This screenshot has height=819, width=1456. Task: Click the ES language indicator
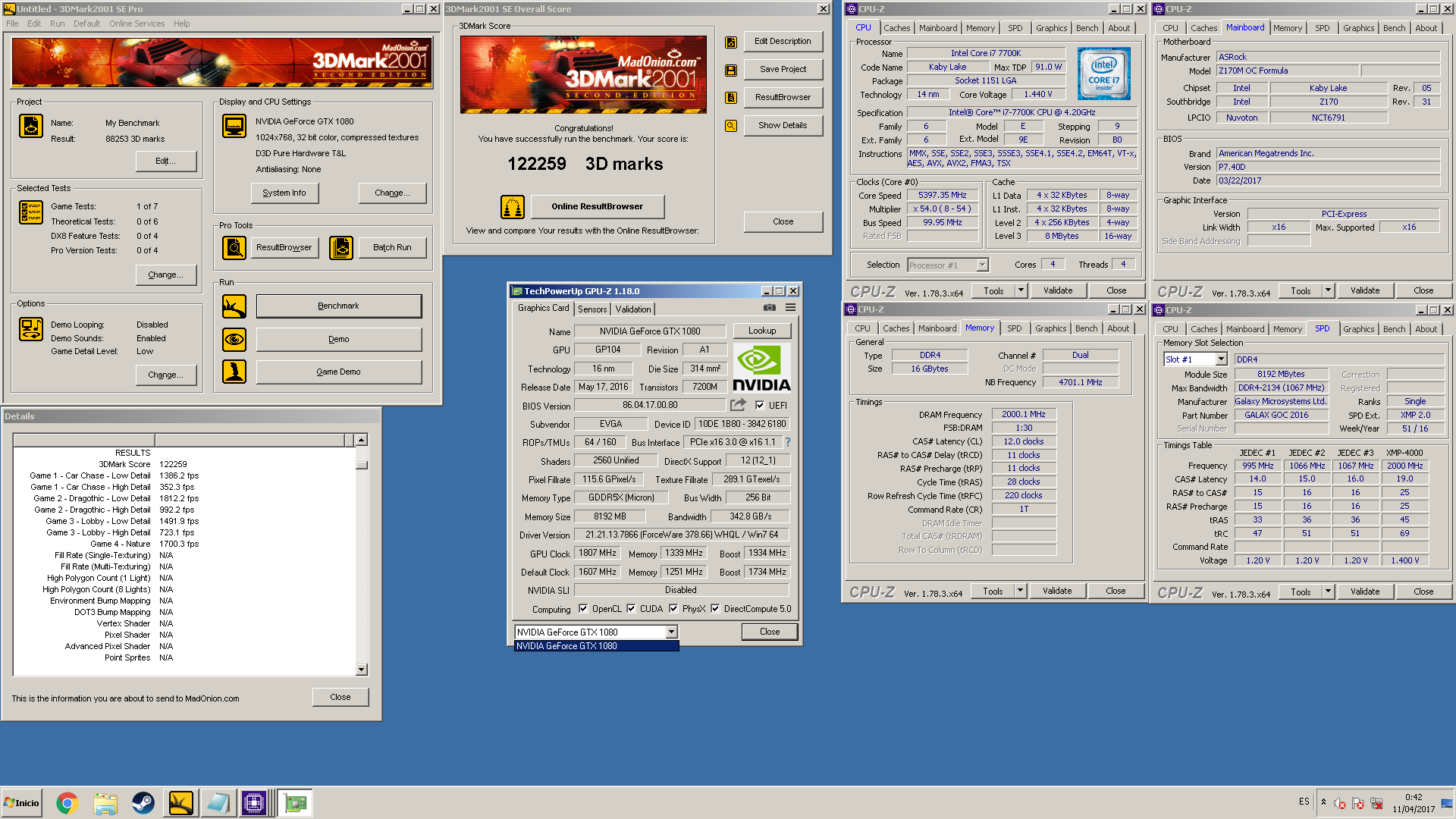[x=1304, y=802]
